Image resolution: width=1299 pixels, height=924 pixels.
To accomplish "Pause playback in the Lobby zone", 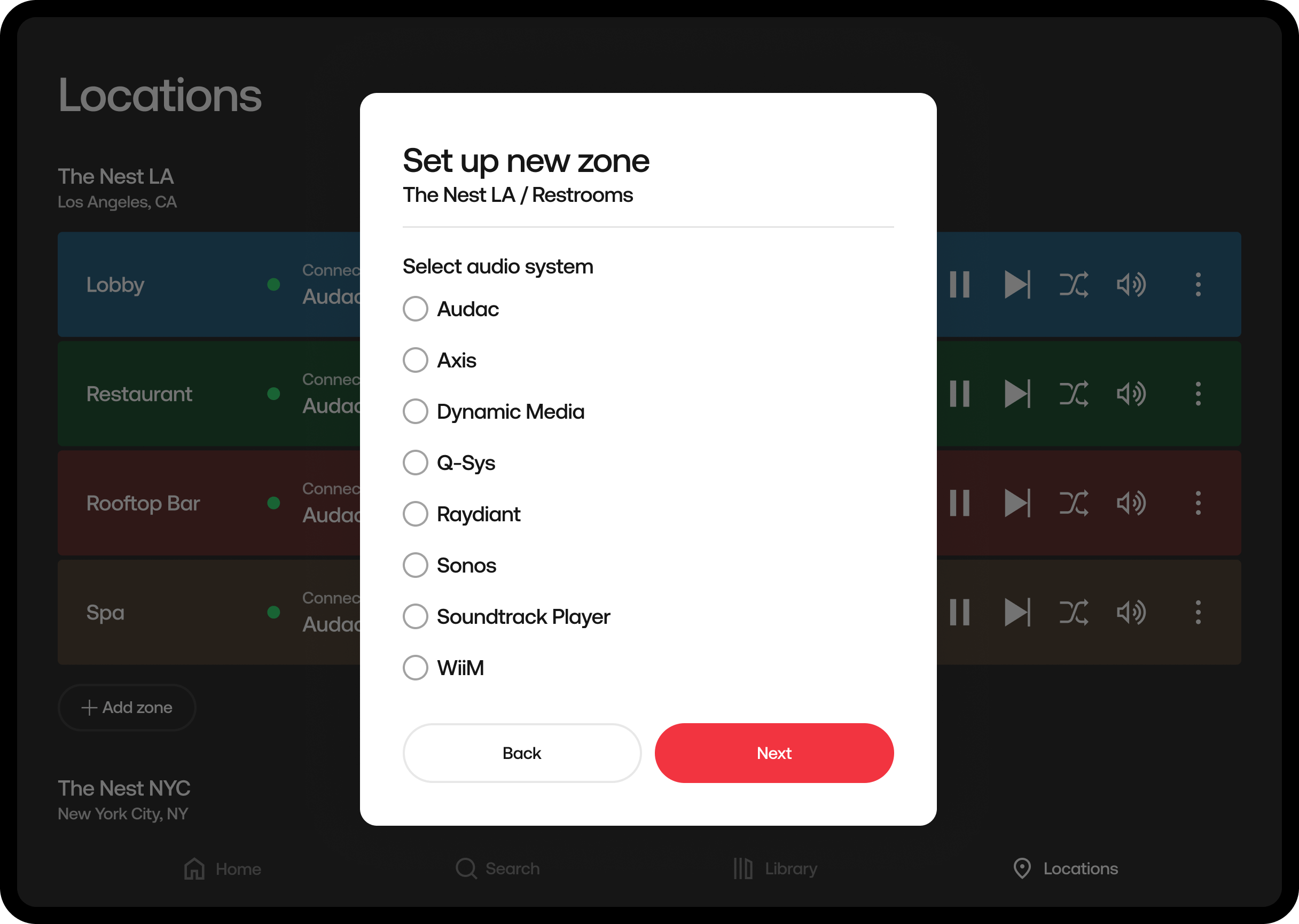I will pyautogui.click(x=959, y=285).
